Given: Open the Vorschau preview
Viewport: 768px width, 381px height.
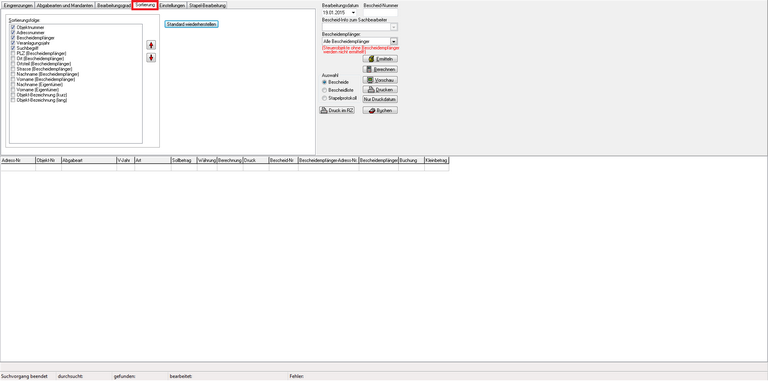Looking at the screenshot, I should 380,79.
